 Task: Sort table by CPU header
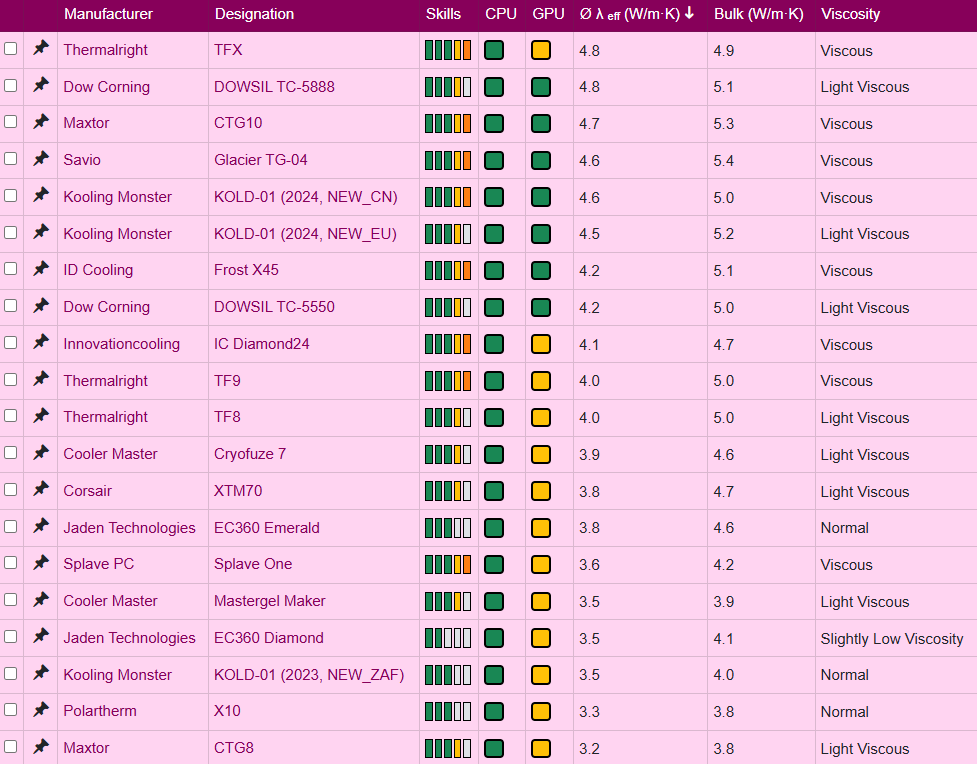501,14
